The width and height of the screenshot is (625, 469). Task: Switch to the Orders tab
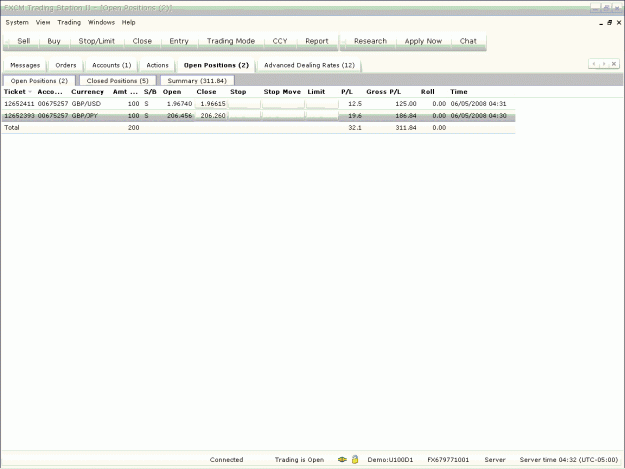pos(66,65)
